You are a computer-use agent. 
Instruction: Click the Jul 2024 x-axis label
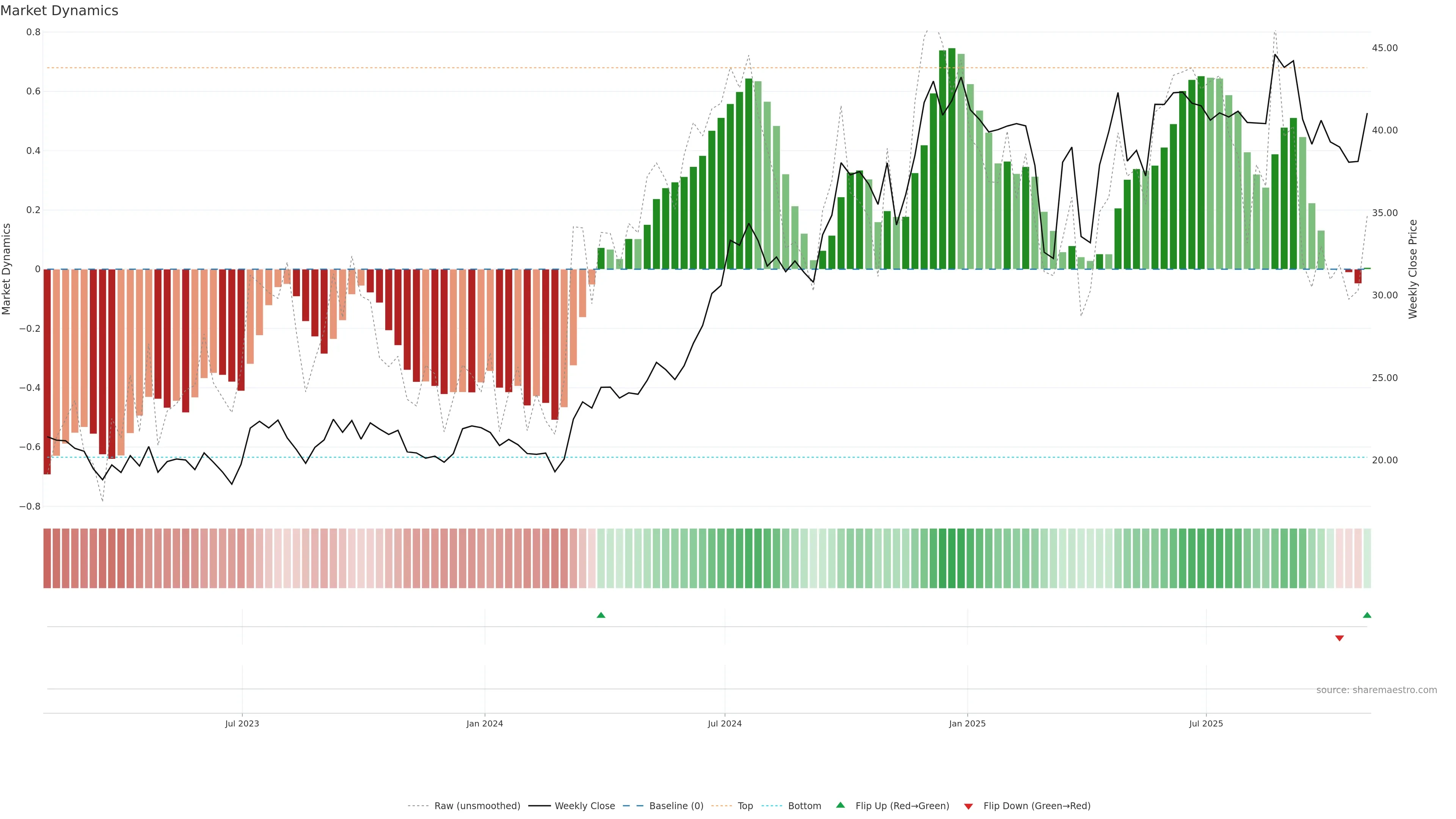[725, 723]
